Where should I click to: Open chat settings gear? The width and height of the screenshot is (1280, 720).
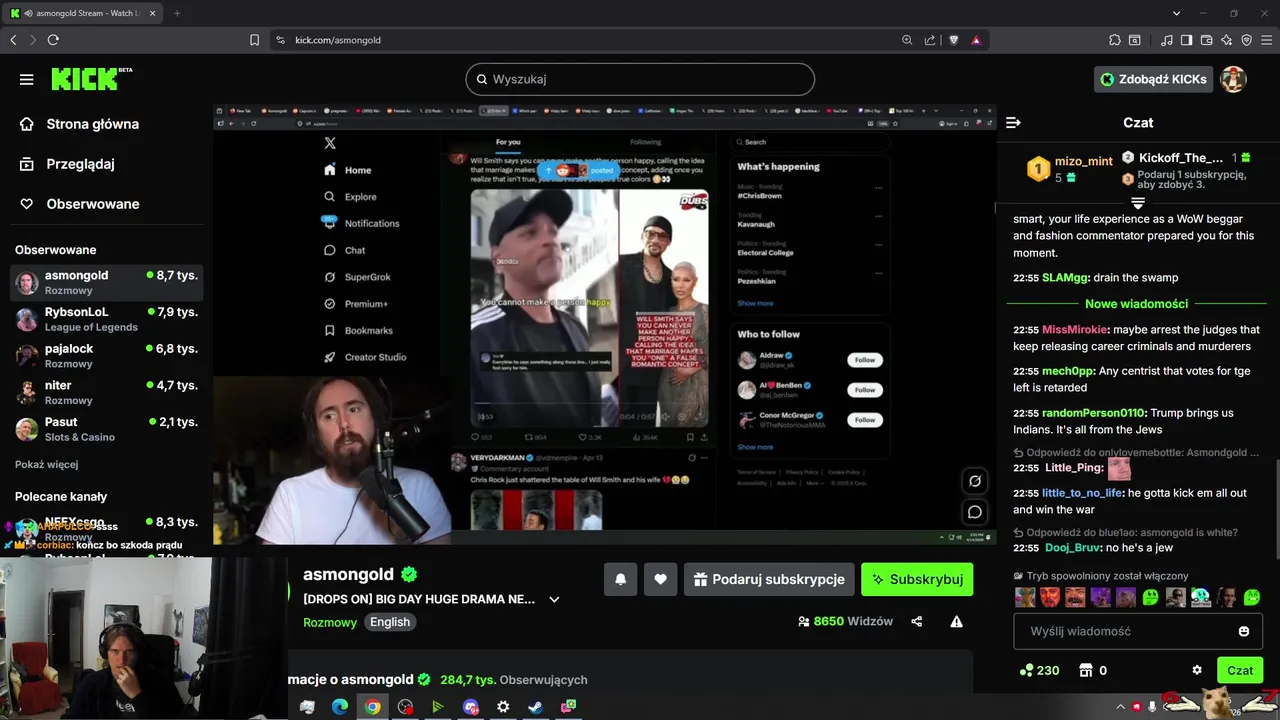click(x=1197, y=670)
